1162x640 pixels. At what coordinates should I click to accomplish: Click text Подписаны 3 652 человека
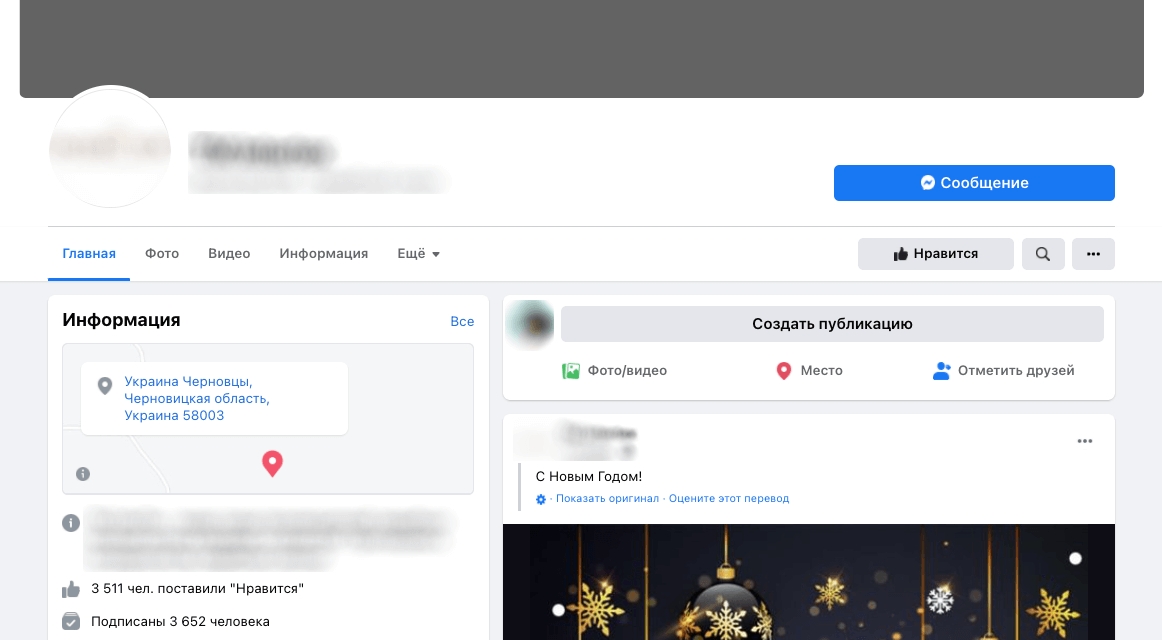pos(180,621)
